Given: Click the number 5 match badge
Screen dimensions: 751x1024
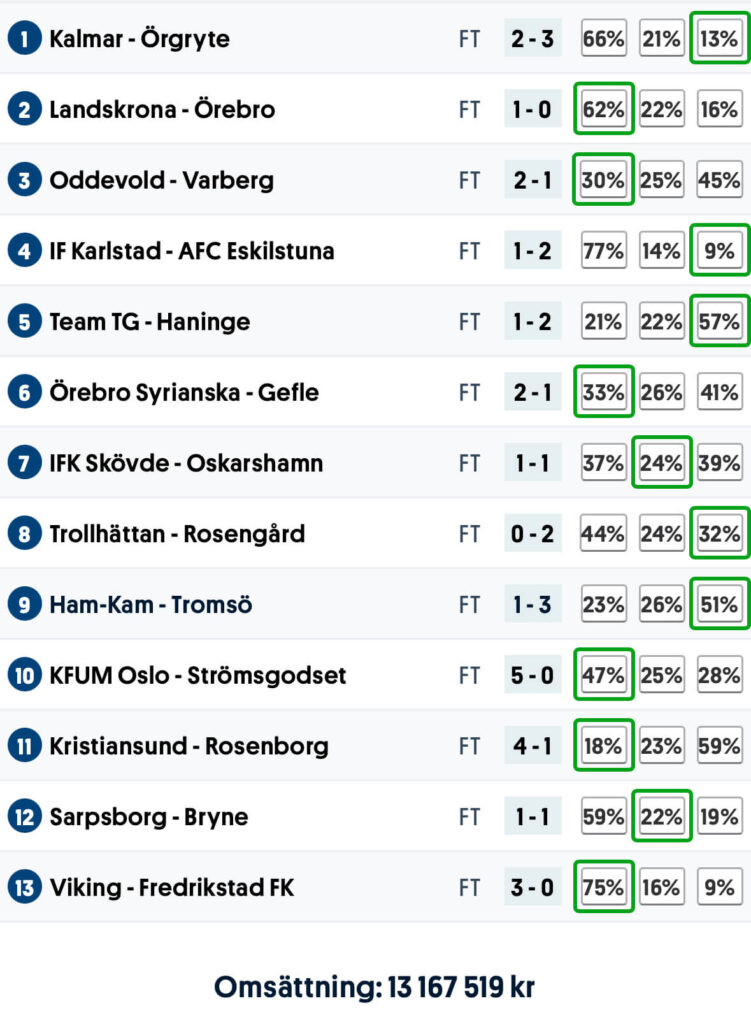Looking at the screenshot, I should pos(23,322).
